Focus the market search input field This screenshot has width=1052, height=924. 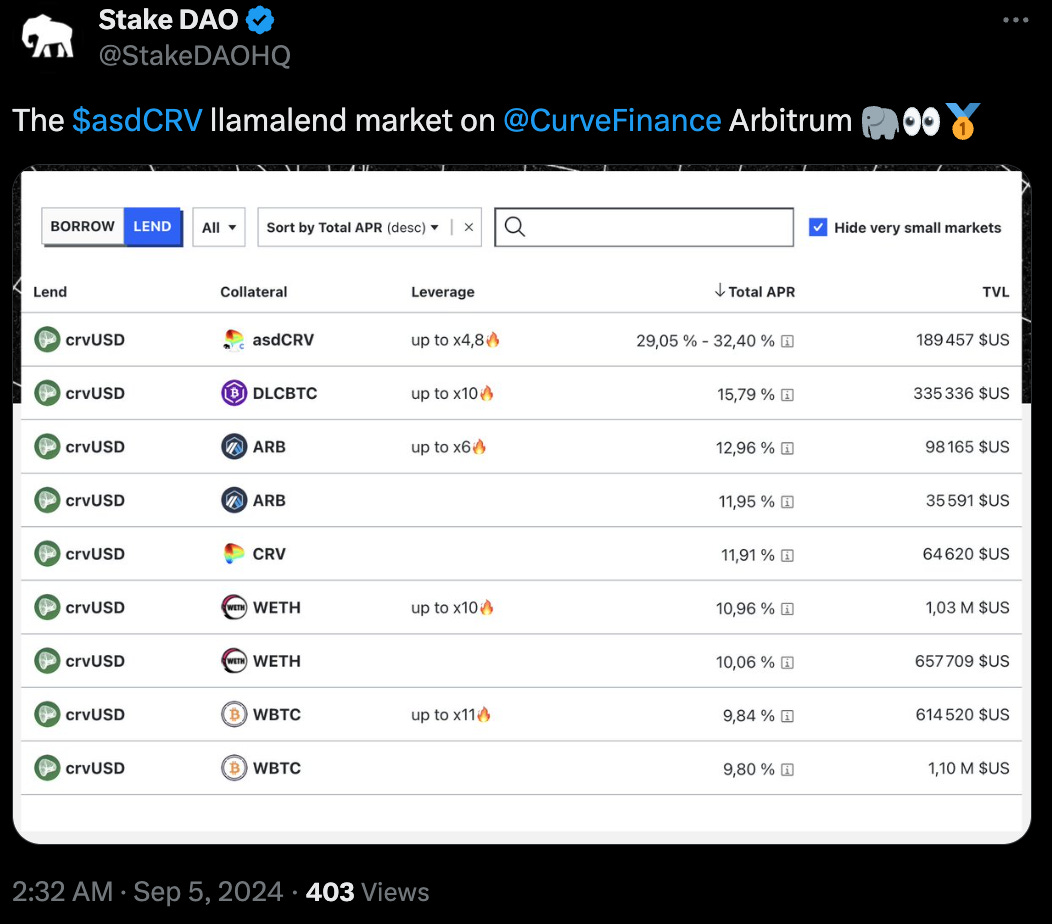[x=644, y=227]
